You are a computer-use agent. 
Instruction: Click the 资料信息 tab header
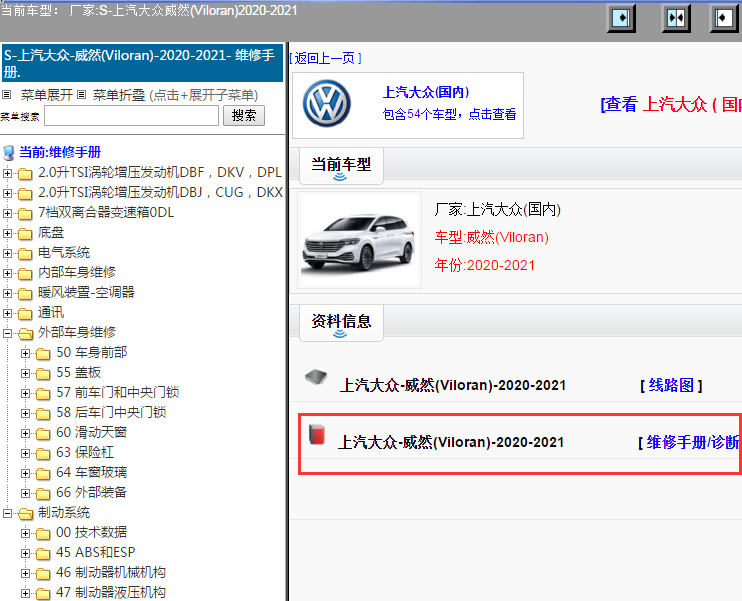[341, 323]
